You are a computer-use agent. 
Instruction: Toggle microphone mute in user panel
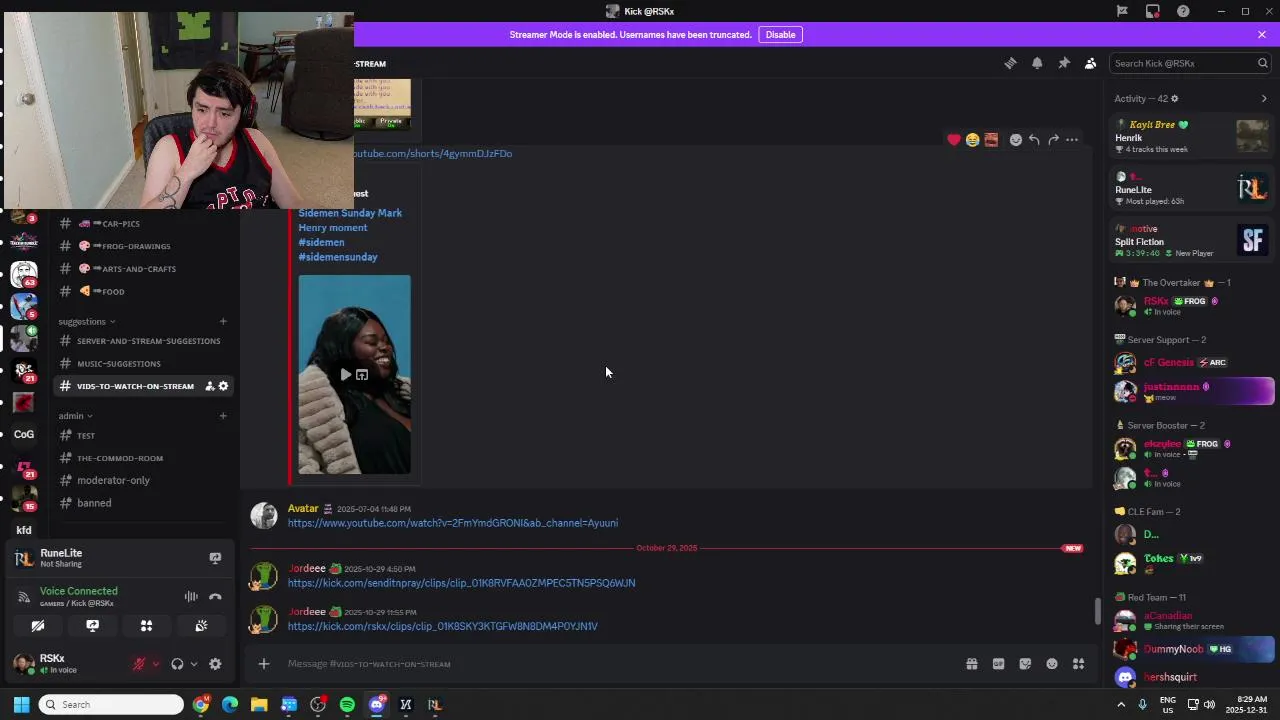coord(139,664)
